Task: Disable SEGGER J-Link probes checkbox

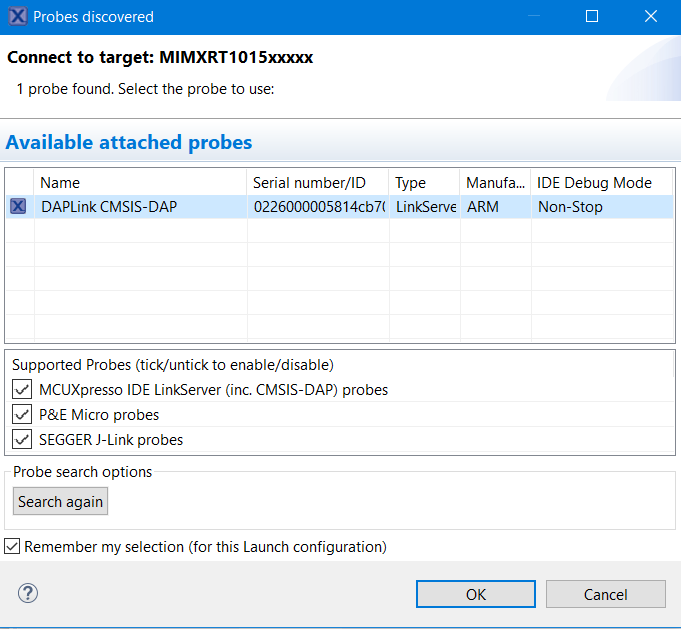Action: coord(23,439)
